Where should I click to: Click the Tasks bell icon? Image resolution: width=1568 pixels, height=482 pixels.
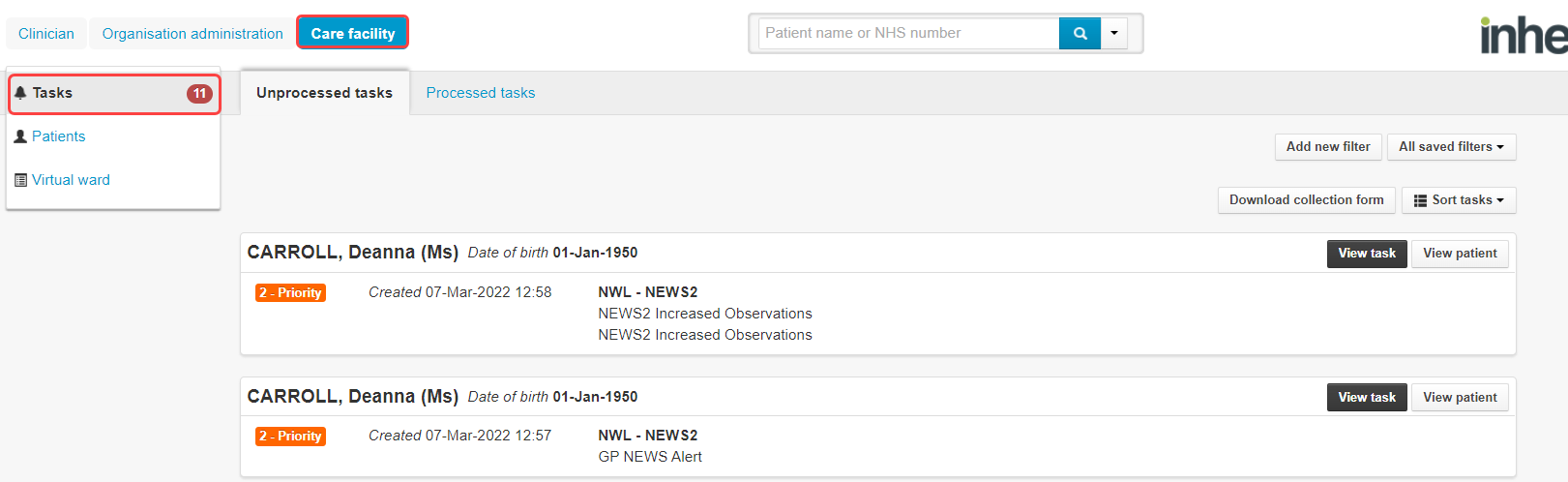click(x=20, y=93)
